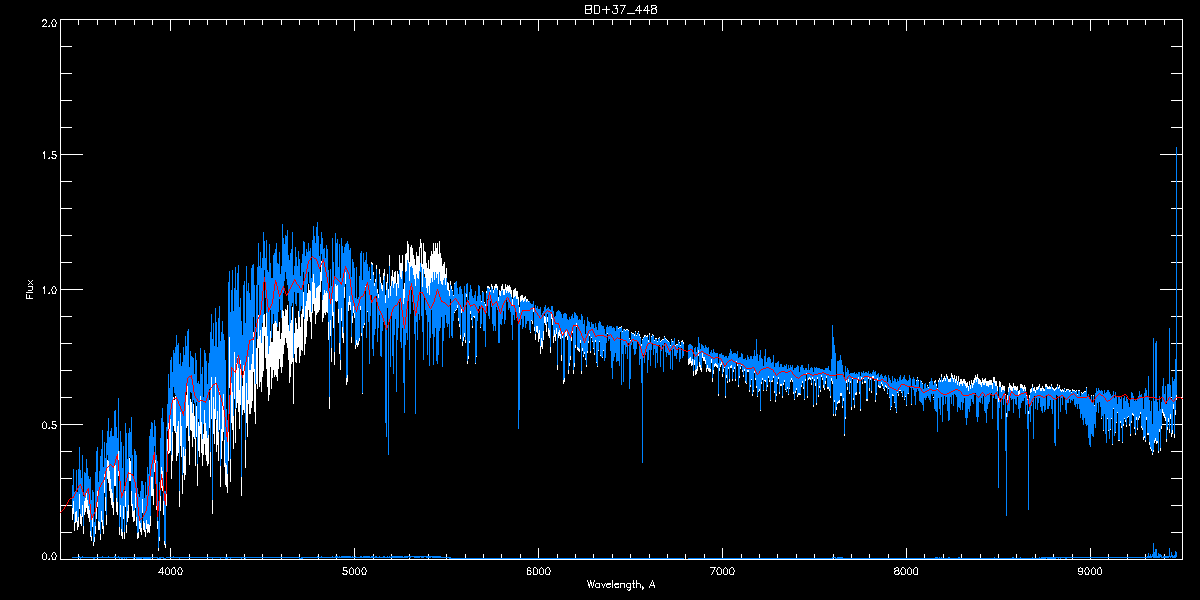Mark the deepest blue absorption line bottom near 8500
The image size is (1200, 600).
pos(1006,514)
